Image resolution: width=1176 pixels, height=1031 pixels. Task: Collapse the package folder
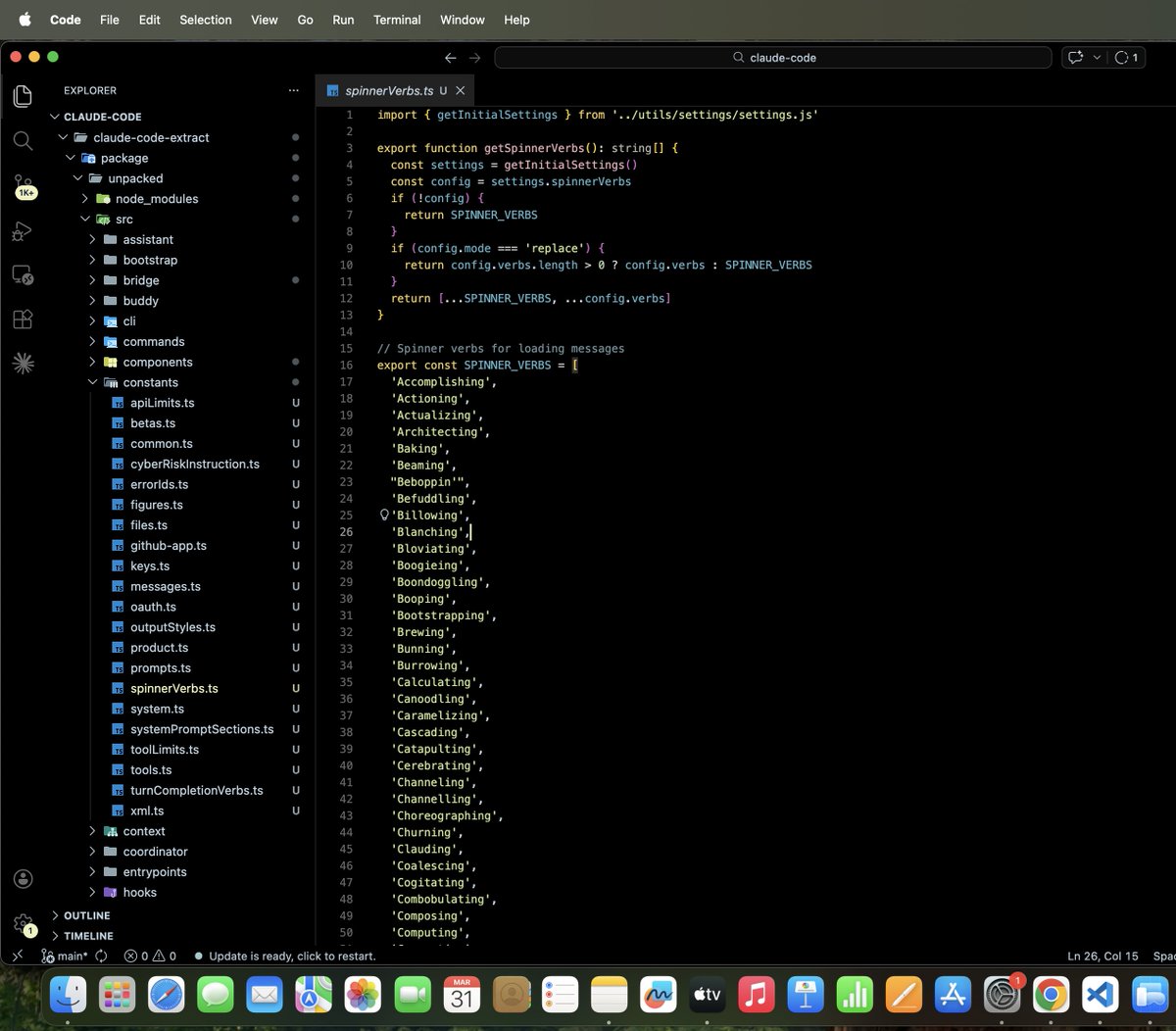click(70, 158)
